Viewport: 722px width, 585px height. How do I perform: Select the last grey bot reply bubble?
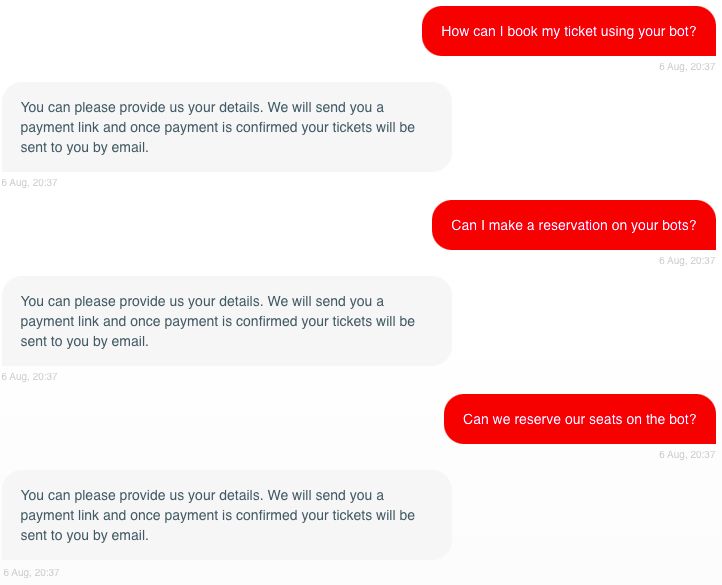[226, 515]
